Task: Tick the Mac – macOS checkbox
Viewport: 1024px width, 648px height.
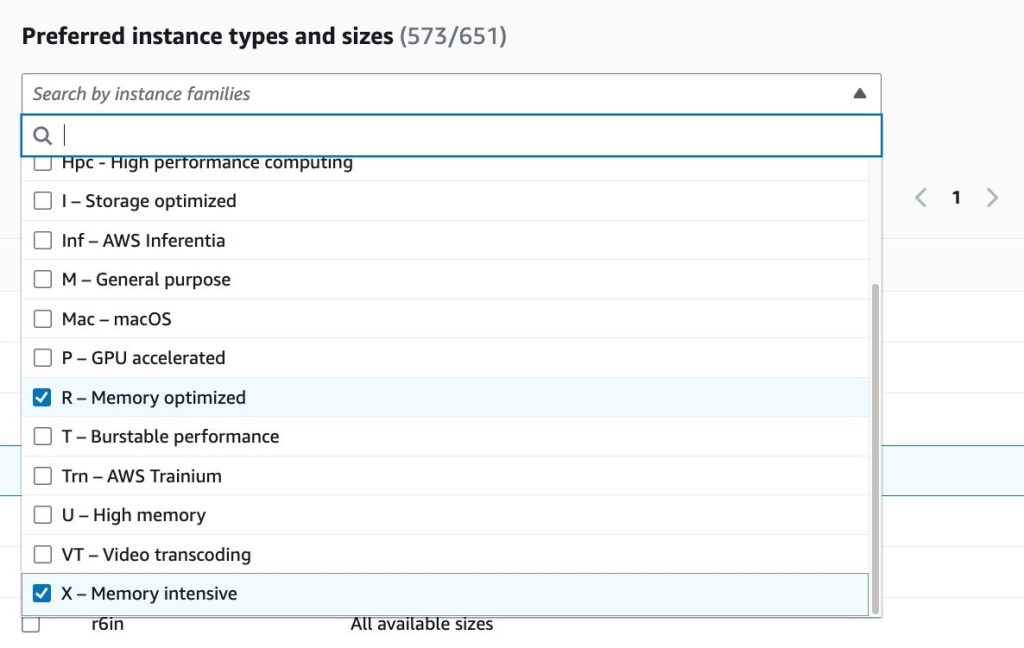Action: [x=42, y=319]
